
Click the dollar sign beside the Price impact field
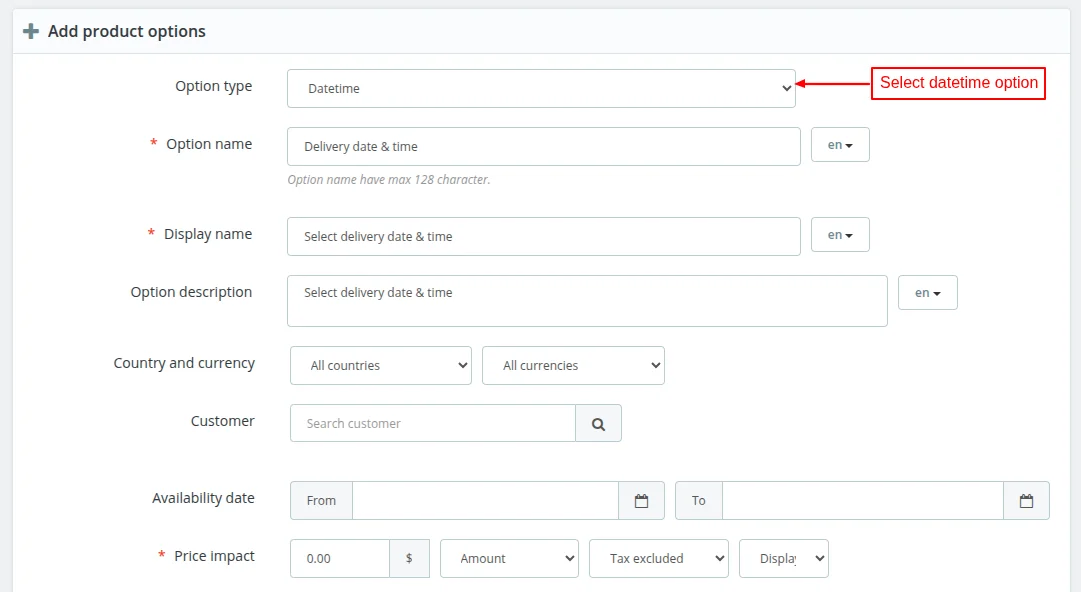click(x=411, y=558)
